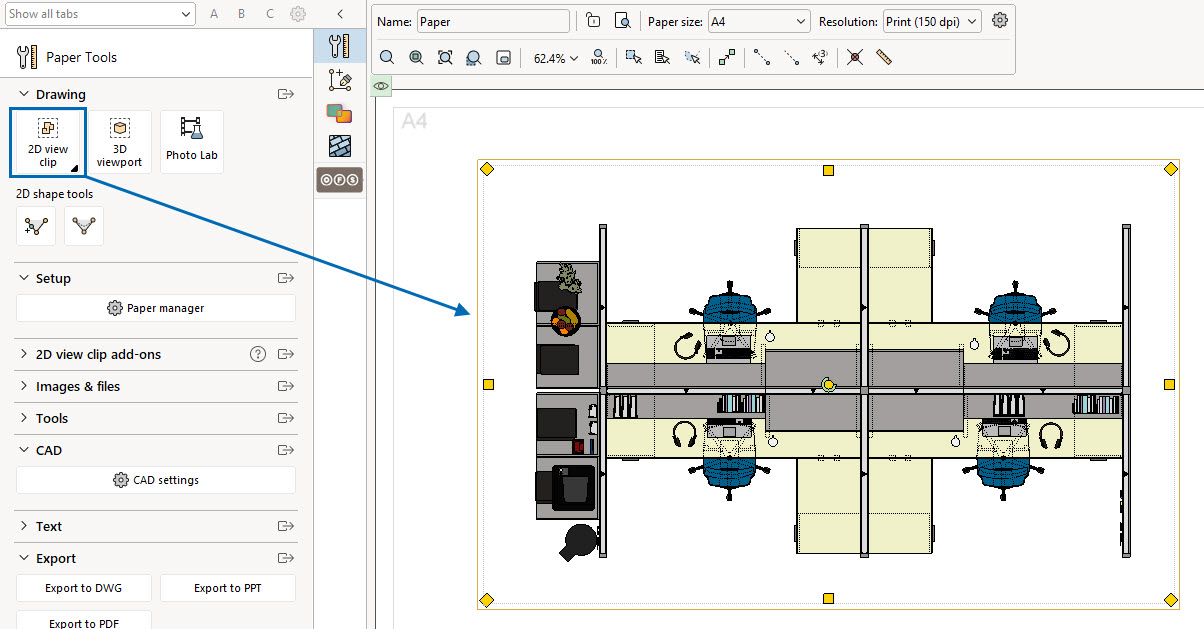This screenshot has height=629, width=1204.
Task: Click the zoom in magnifier with filled center
Action: (x=417, y=58)
